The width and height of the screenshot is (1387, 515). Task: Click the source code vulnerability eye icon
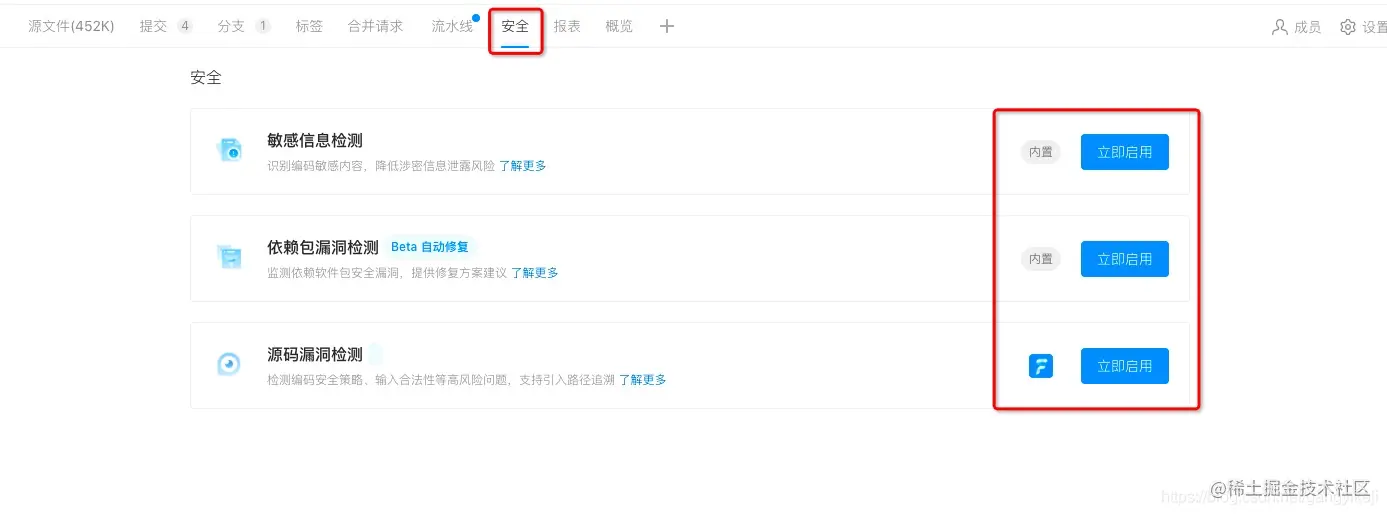(x=229, y=365)
